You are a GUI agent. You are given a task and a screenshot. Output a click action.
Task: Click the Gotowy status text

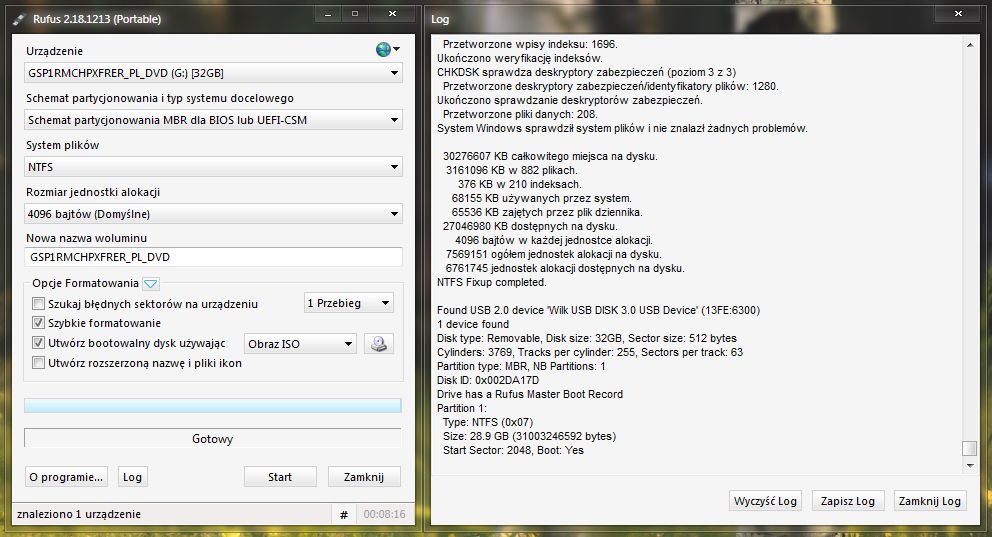(213, 439)
